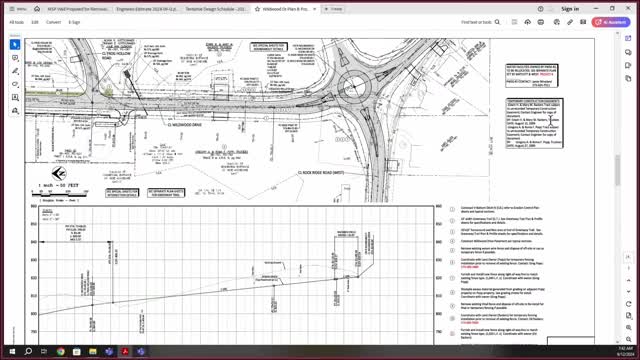
Task: Click the page number display box
Action: tap(628, 257)
